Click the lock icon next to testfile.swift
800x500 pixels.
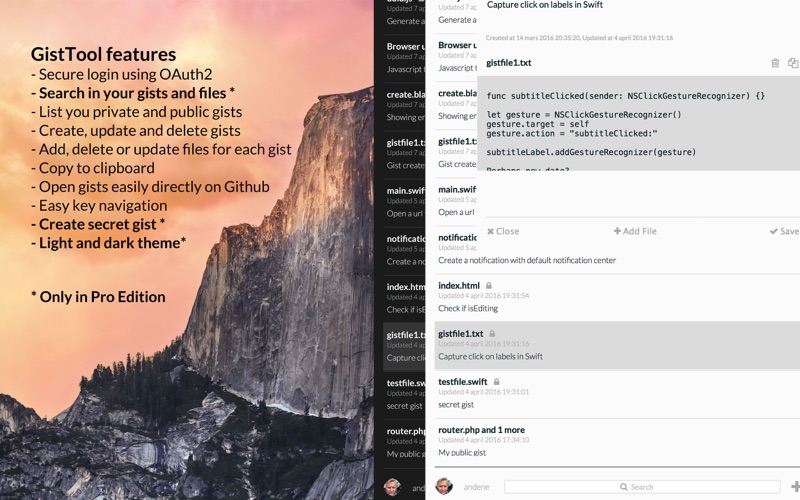[496, 382]
